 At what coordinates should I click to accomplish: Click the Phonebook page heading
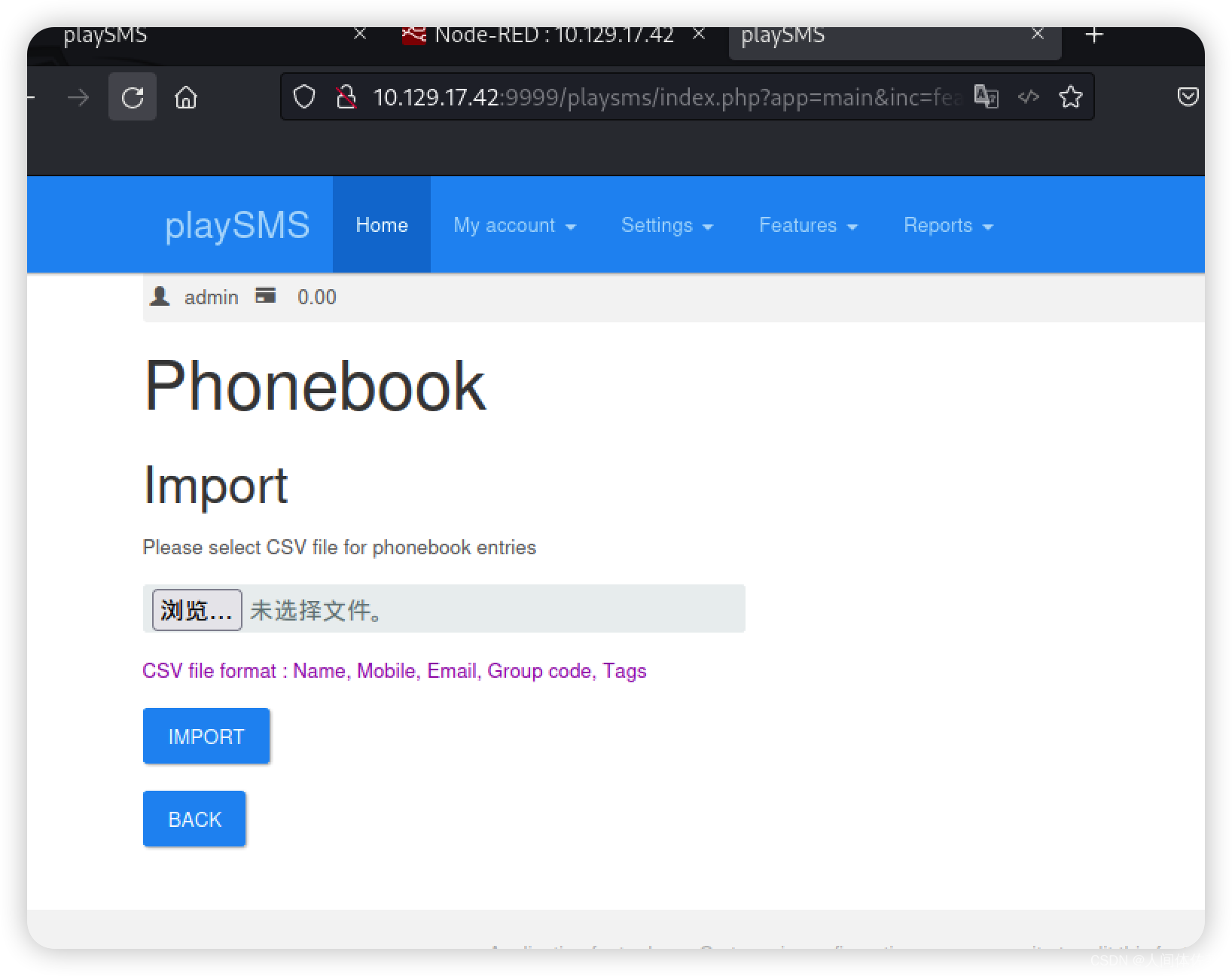pos(315,386)
